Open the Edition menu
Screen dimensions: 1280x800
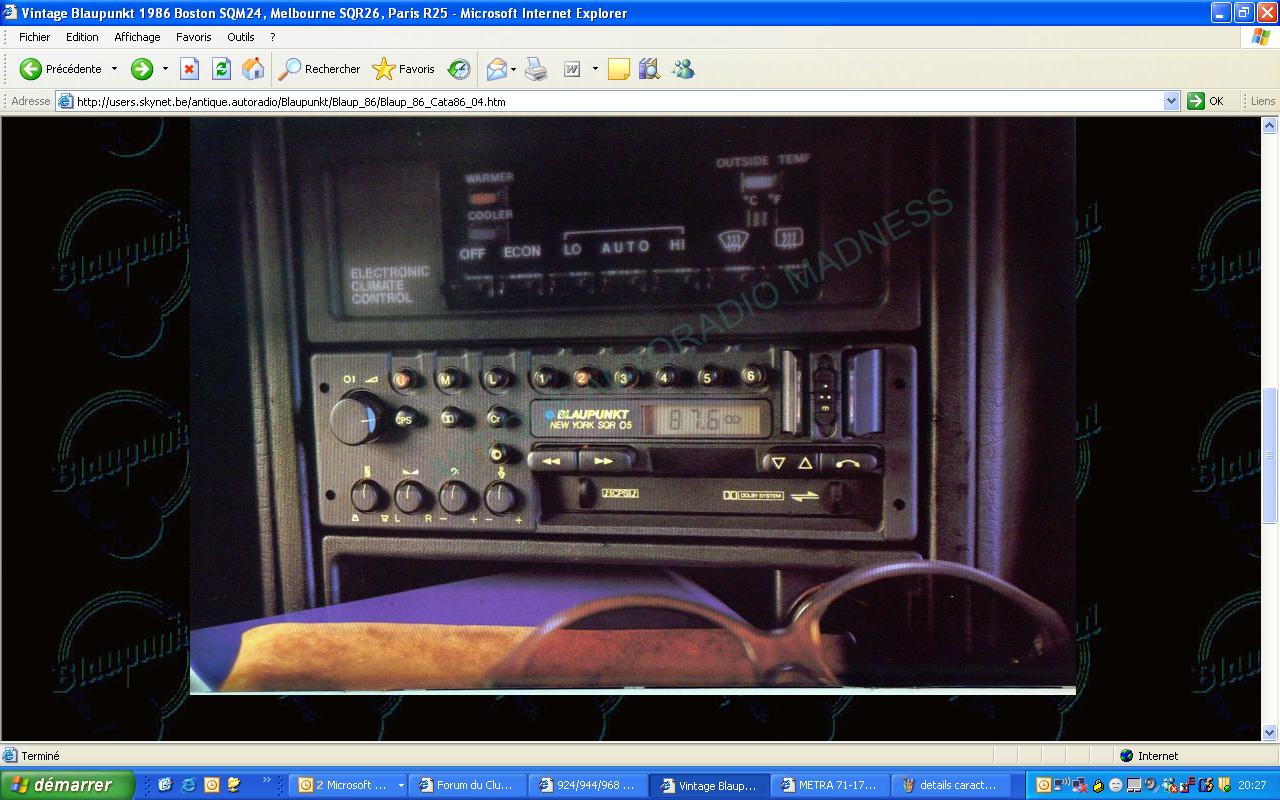[82, 37]
